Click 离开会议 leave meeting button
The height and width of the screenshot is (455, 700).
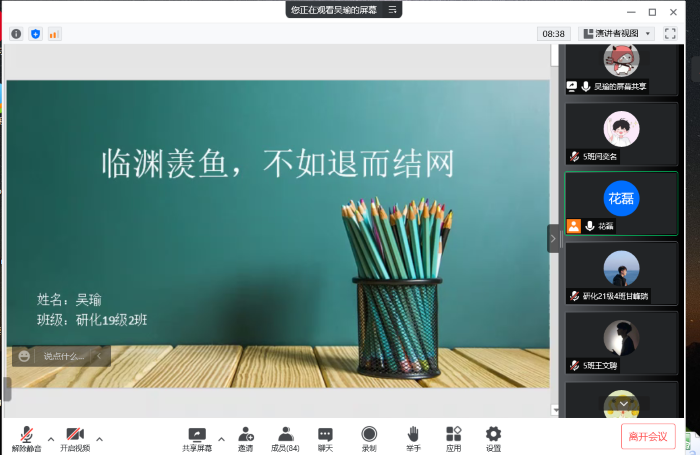point(648,436)
